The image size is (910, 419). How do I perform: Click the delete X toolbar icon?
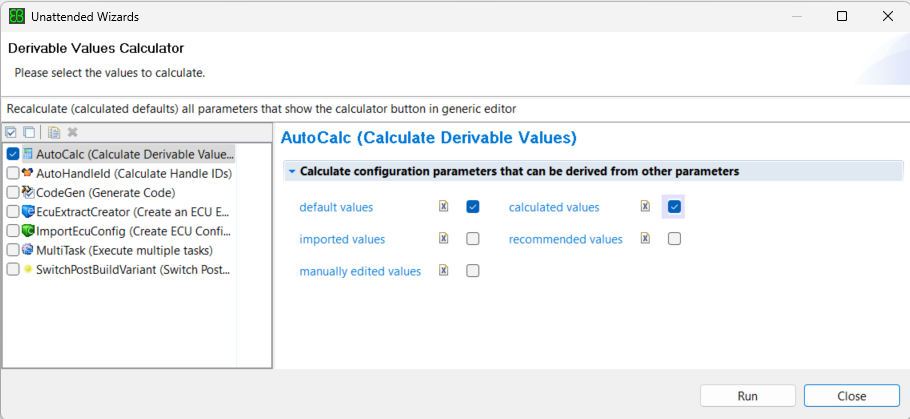(72, 132)
